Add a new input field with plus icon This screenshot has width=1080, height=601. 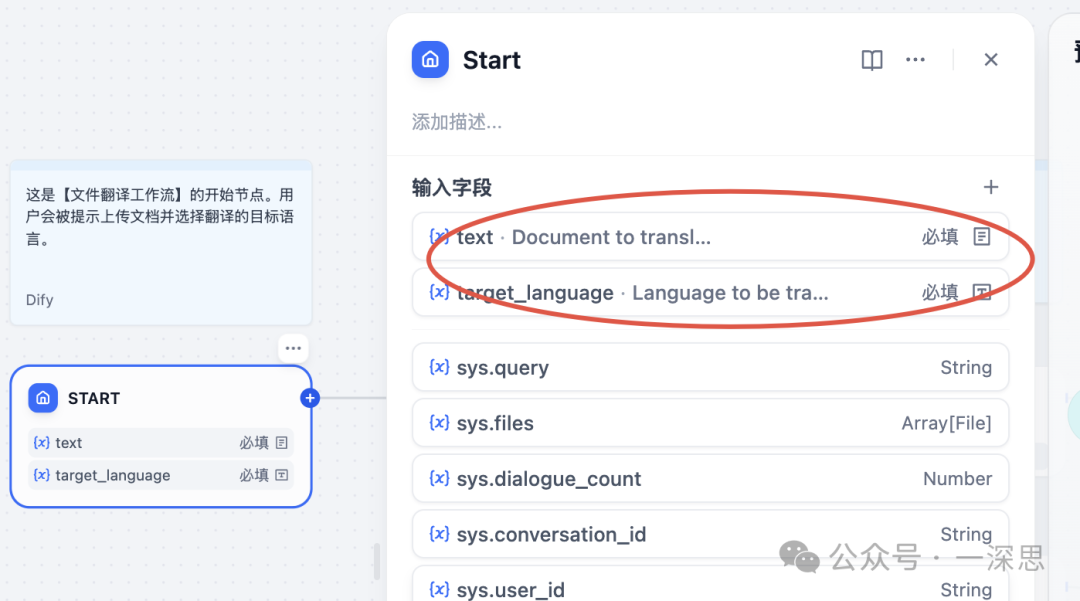[x=991, y=187]
